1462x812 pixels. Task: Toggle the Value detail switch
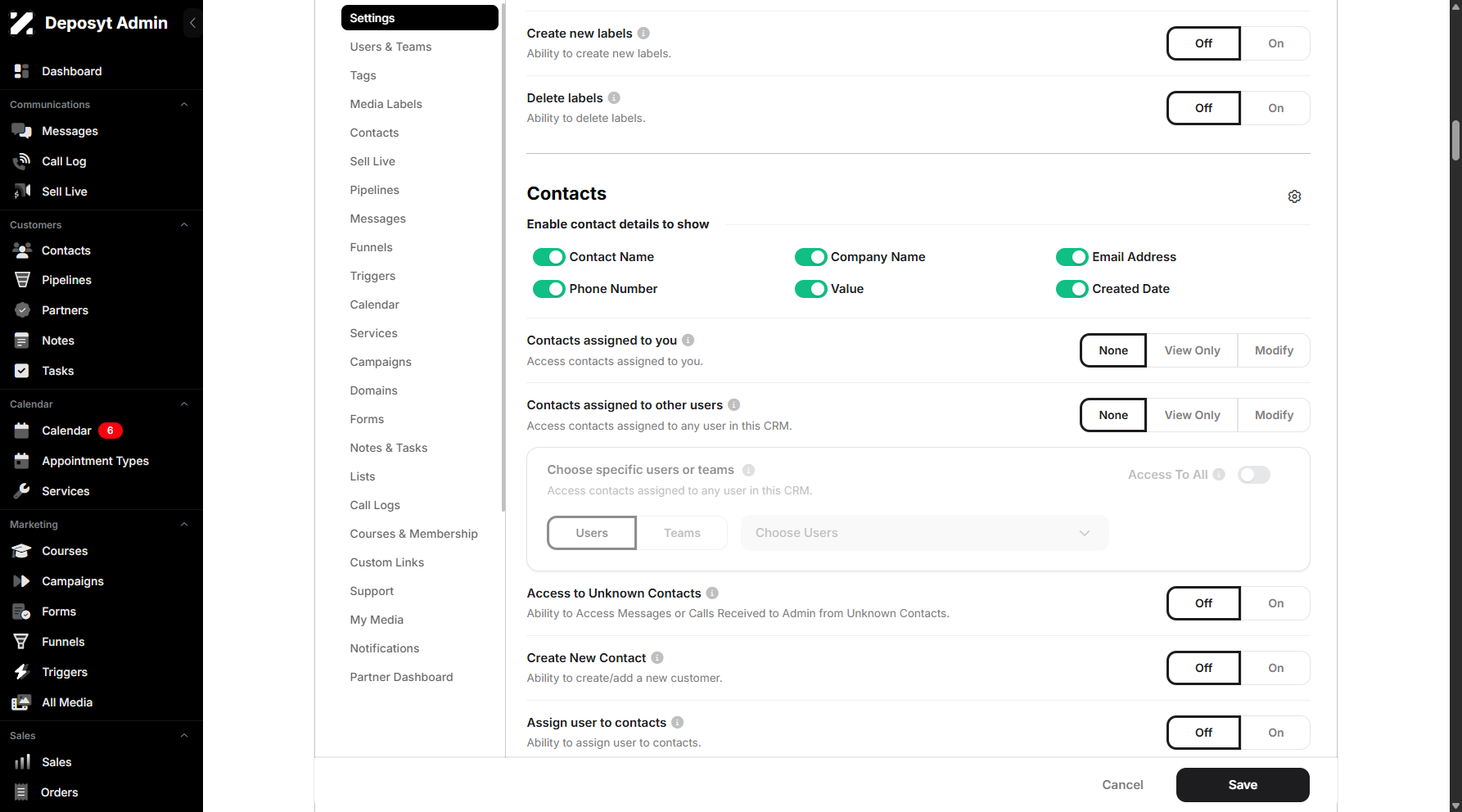click(x=811, y=289)
